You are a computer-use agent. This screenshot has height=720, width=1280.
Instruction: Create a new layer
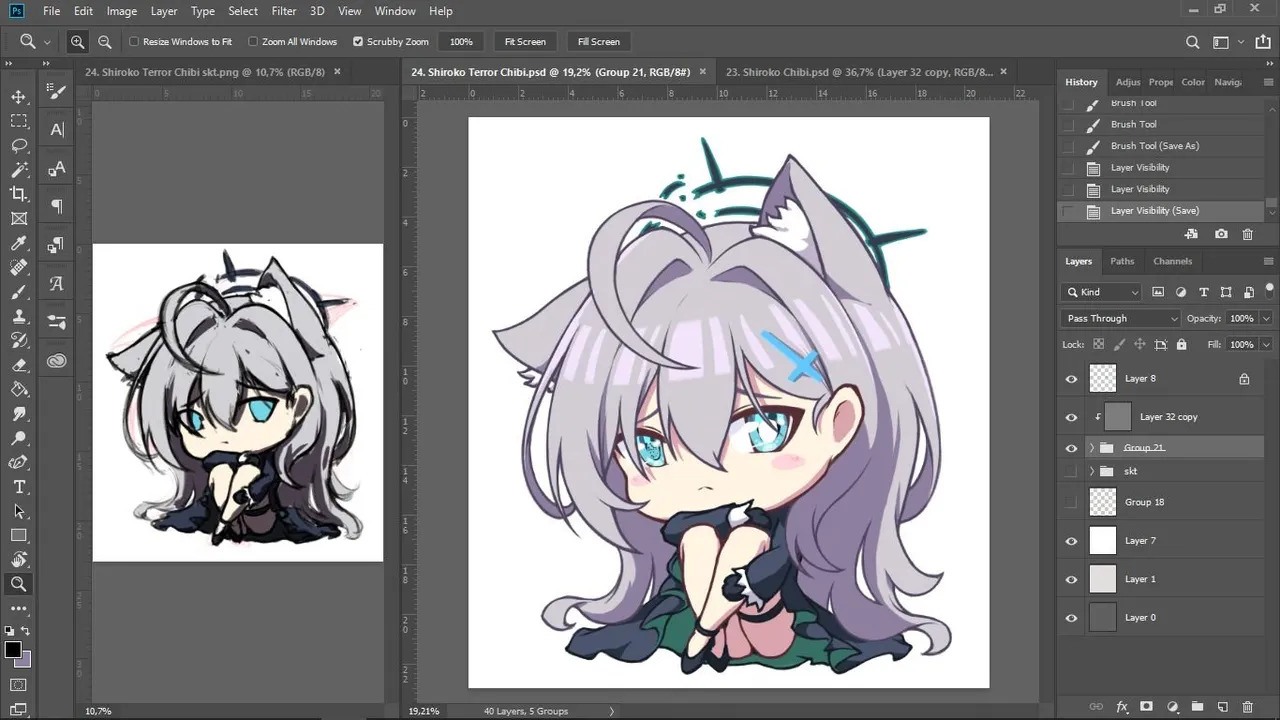tap(1222, 707)
